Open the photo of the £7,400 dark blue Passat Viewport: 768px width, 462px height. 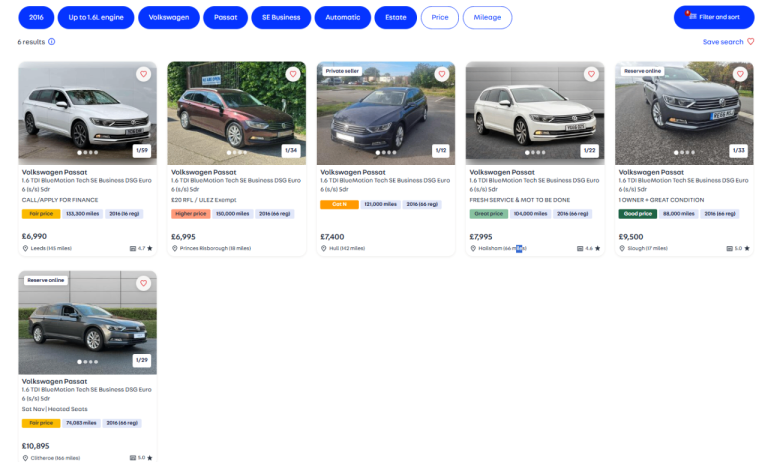(x=385, y=112)
